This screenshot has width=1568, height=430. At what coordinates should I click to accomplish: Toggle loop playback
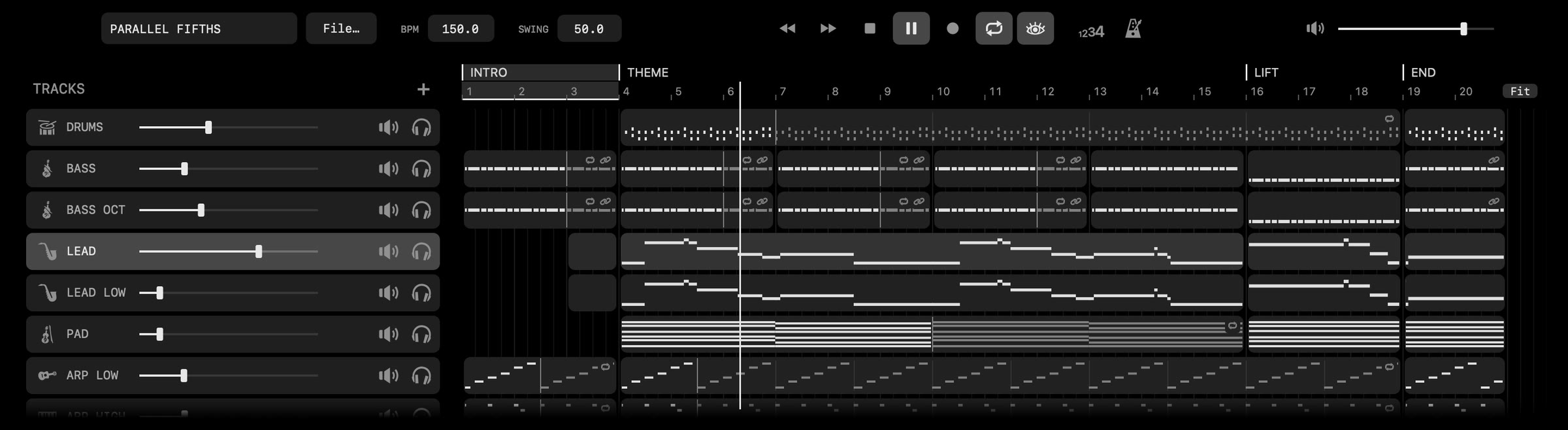pyautogui.click(x=994, y=29)
